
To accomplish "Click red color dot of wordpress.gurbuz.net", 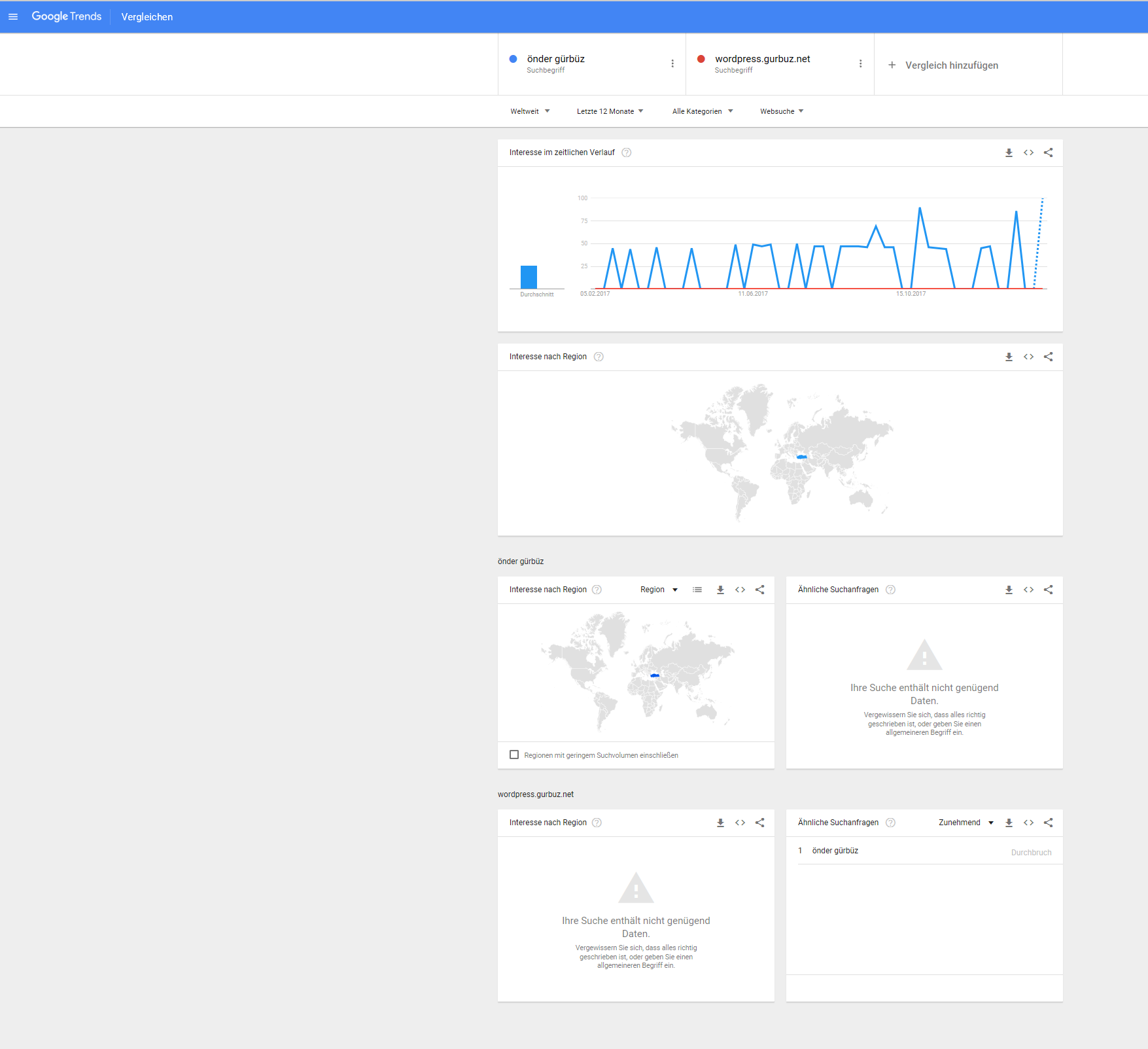I will [x=701, y=59].
